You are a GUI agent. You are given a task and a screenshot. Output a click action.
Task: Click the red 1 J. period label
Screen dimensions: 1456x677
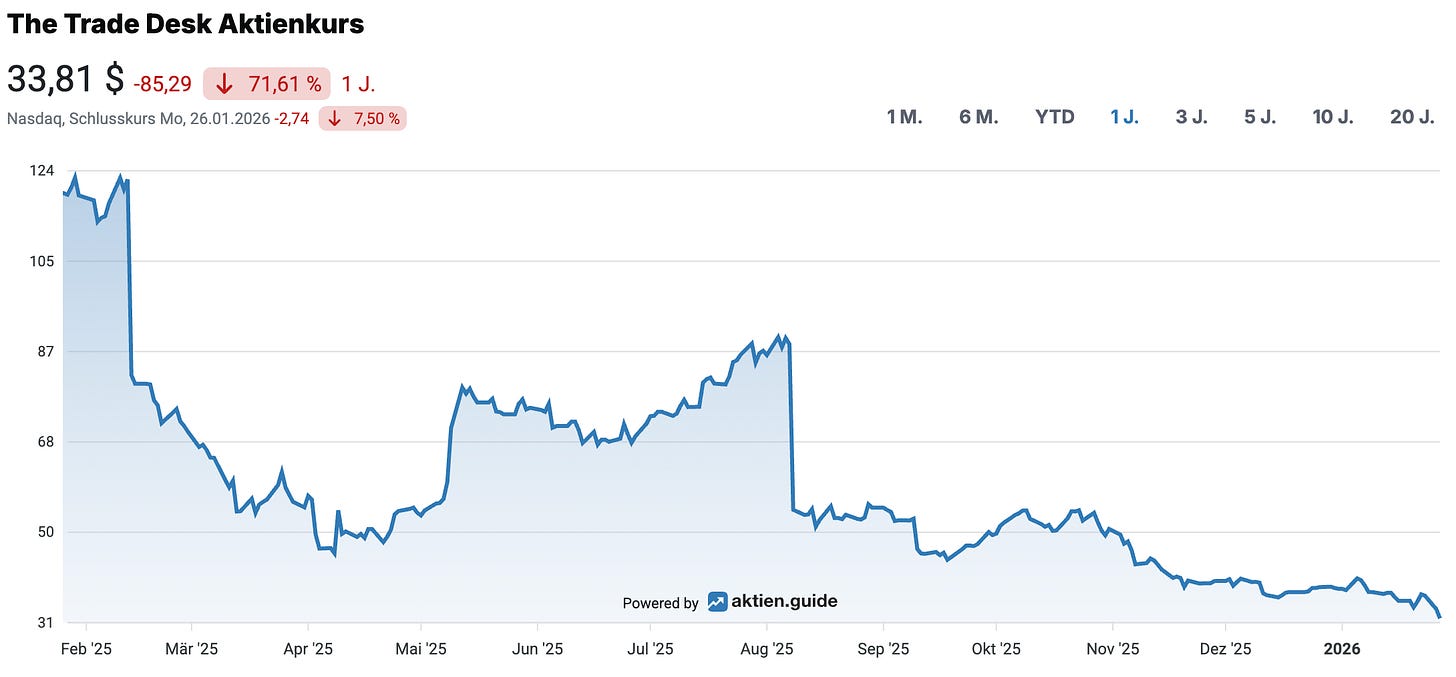click(x=358, y=84)
